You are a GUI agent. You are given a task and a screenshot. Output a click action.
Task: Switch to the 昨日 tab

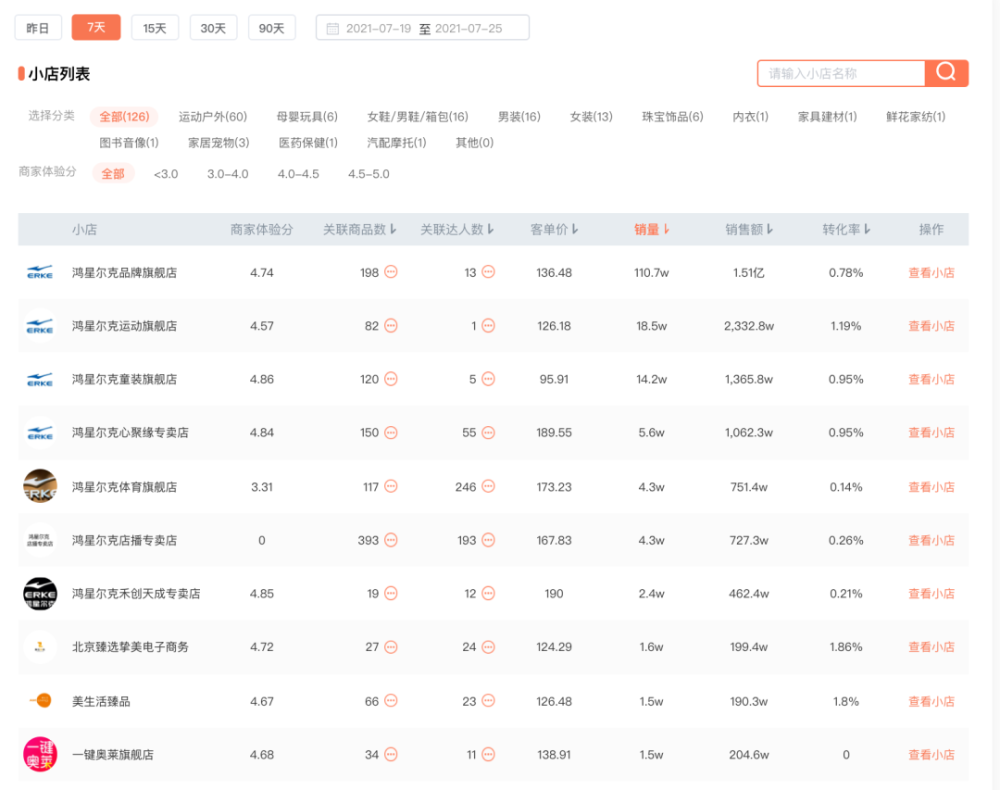point(38,27)
